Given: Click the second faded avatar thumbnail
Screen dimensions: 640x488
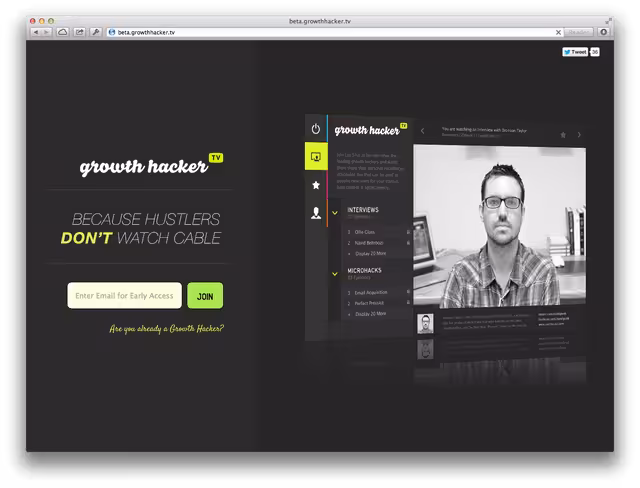Looking at the screenshot, I should (x=425, y=349).
